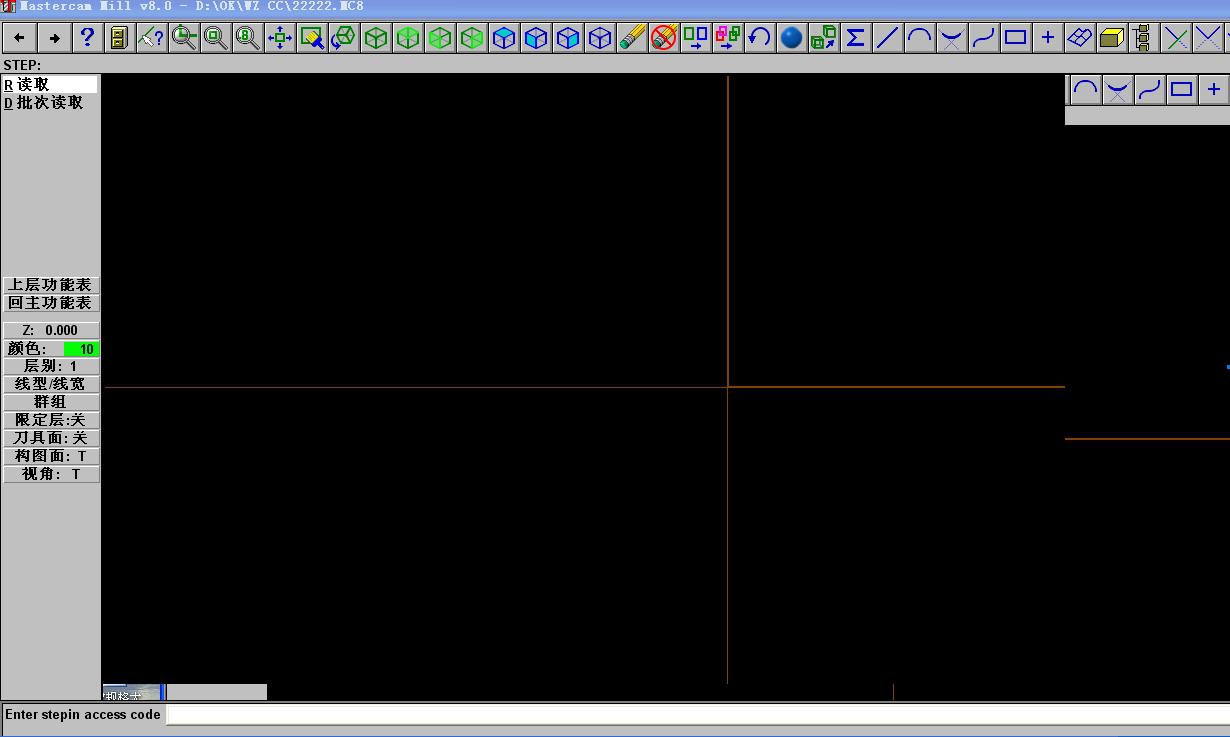Click the STEP: label
The image size is (1230, 737).
tap(22, 65)
